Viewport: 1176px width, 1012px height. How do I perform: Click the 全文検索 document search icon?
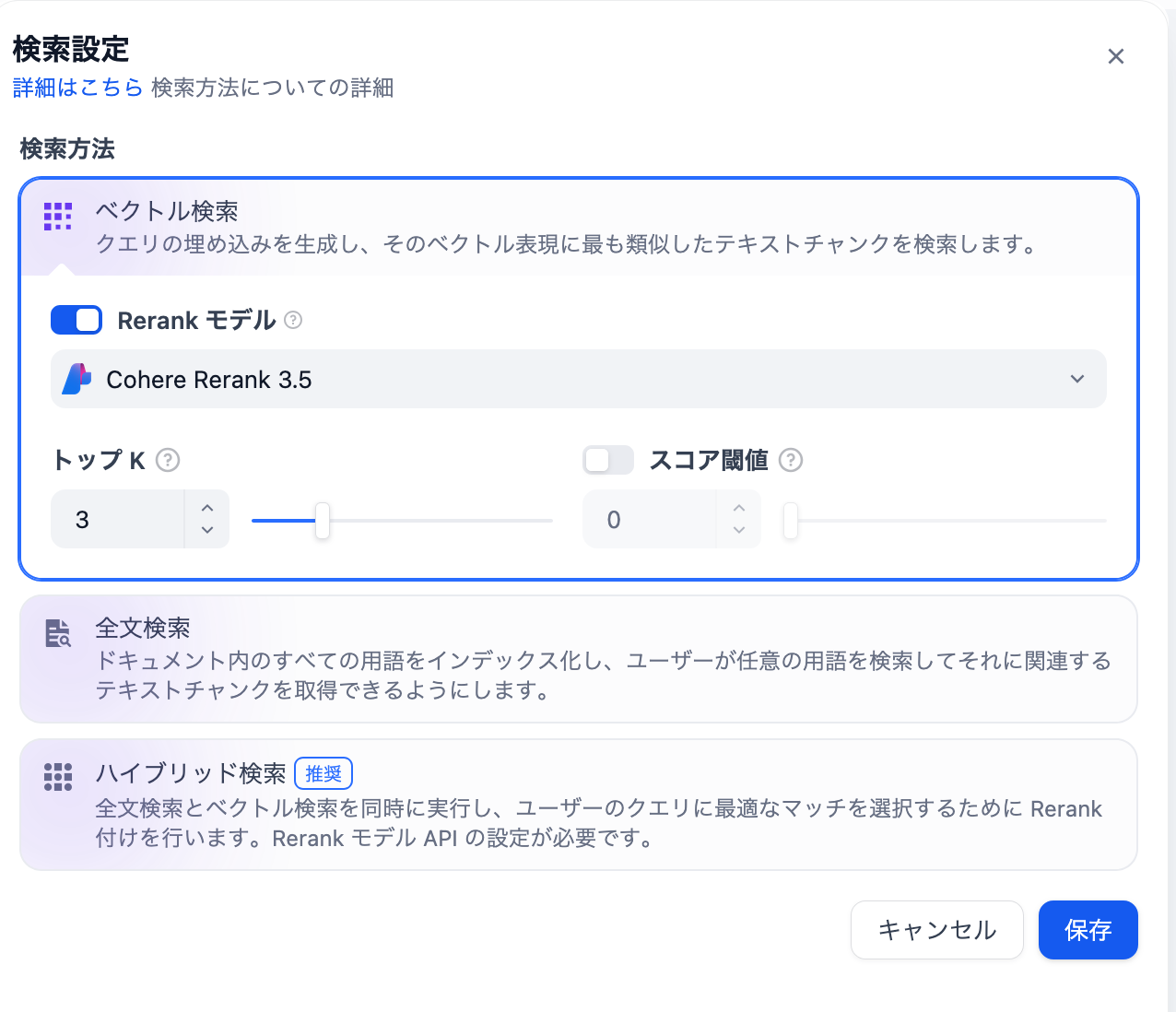pyautogui.click(x=58, y=633)
